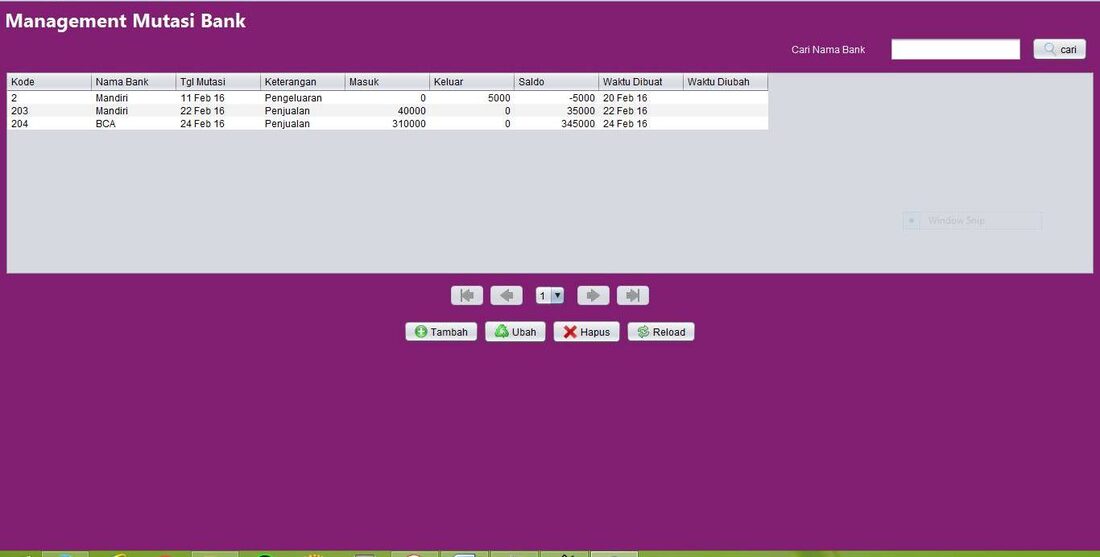The width and height of the screenshot is (1100, 557).
Task: Sort by Kode column header
Action: point(49,82)
